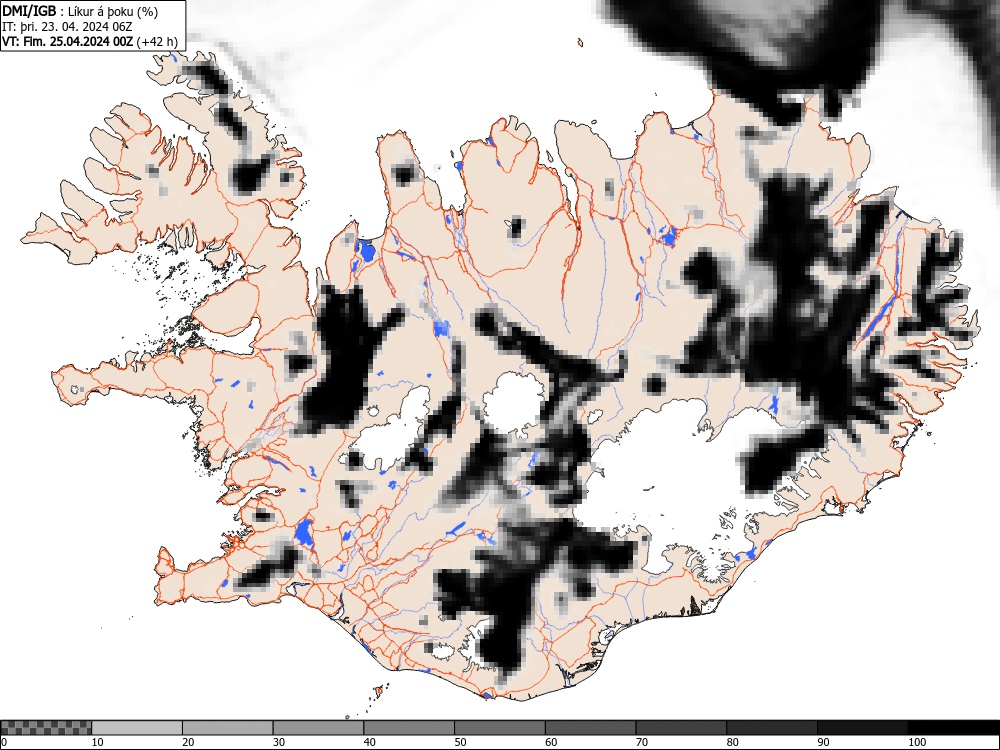1000x750 pixels.
Task: Select the 20–30 legend swatch
Action: 228,728
